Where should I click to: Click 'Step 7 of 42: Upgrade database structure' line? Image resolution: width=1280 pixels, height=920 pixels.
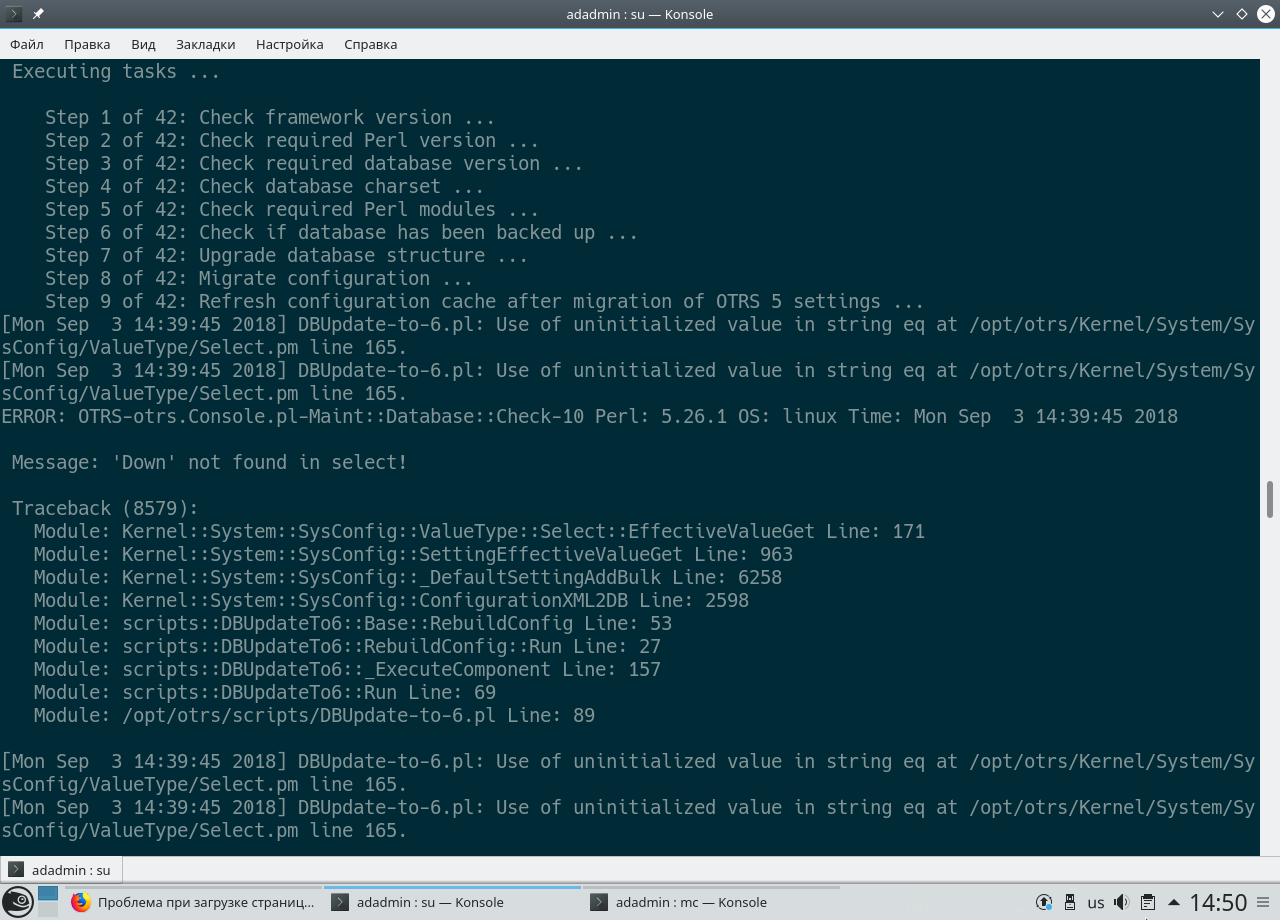tap(287, 255)
